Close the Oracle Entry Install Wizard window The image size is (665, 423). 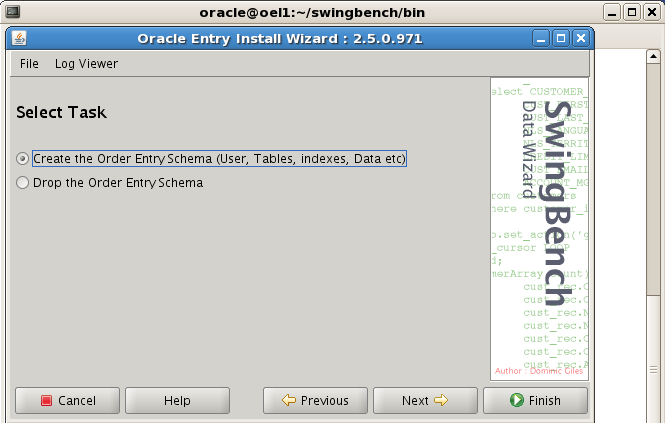(581, 39)
